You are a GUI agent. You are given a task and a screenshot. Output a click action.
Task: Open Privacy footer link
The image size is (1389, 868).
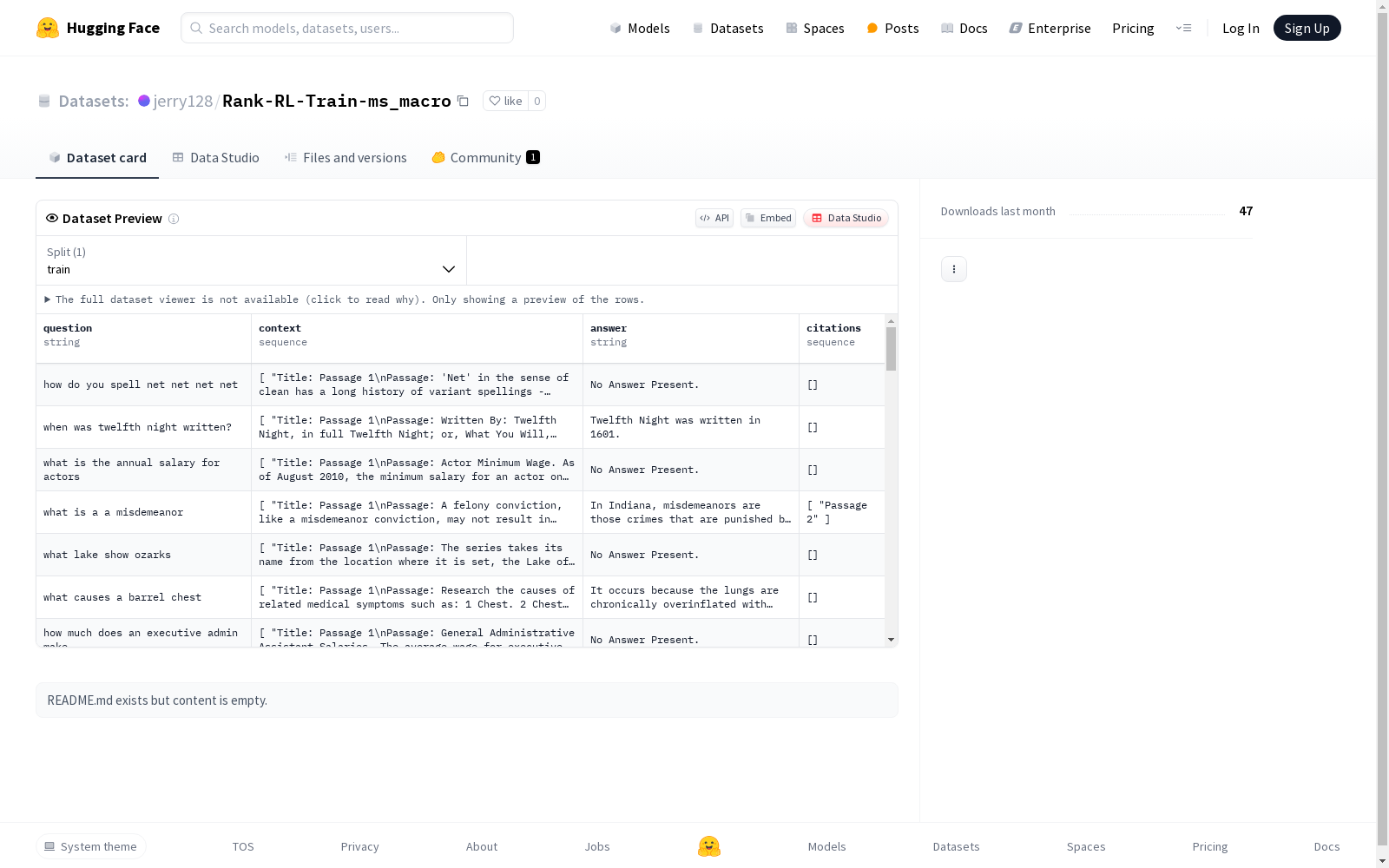click(360, 846)
